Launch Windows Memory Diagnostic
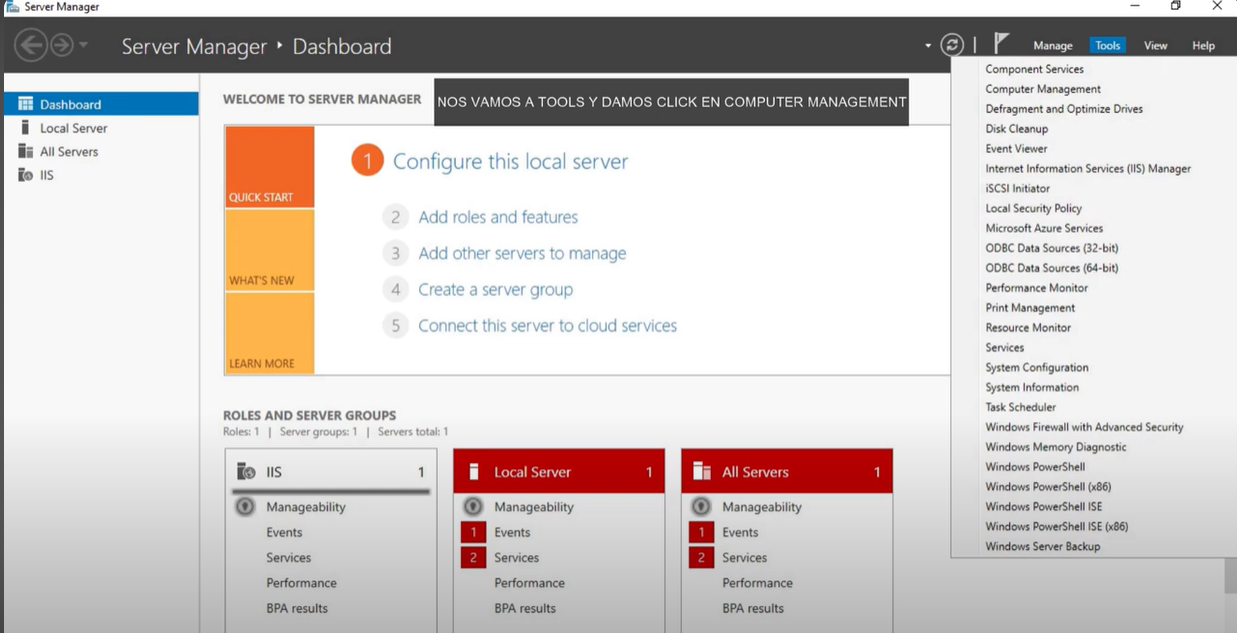This screenshot has width=1237, height=633. point(1055,447)
